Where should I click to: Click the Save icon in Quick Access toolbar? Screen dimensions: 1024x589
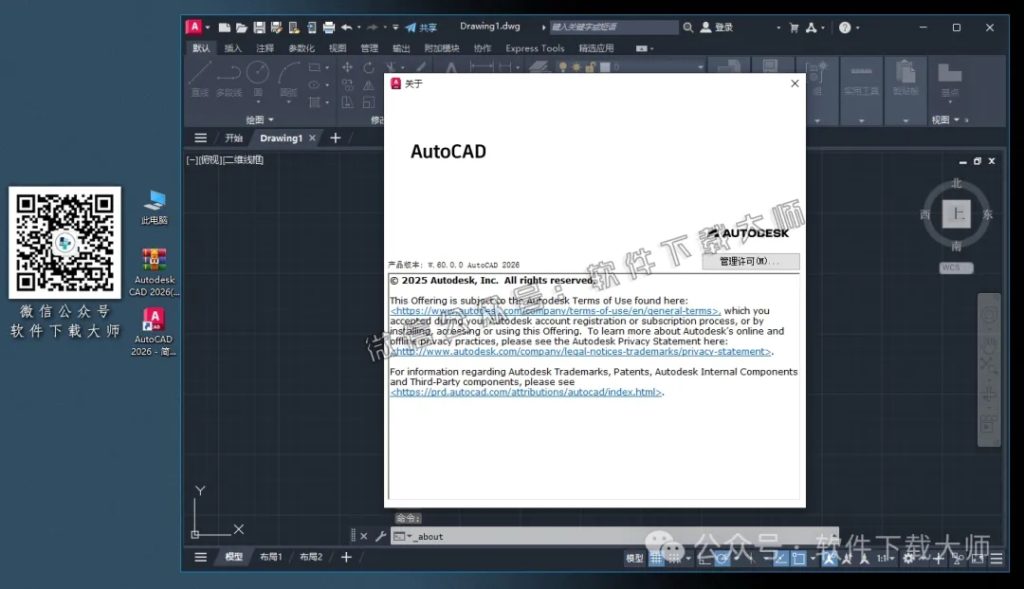point(260,26)
